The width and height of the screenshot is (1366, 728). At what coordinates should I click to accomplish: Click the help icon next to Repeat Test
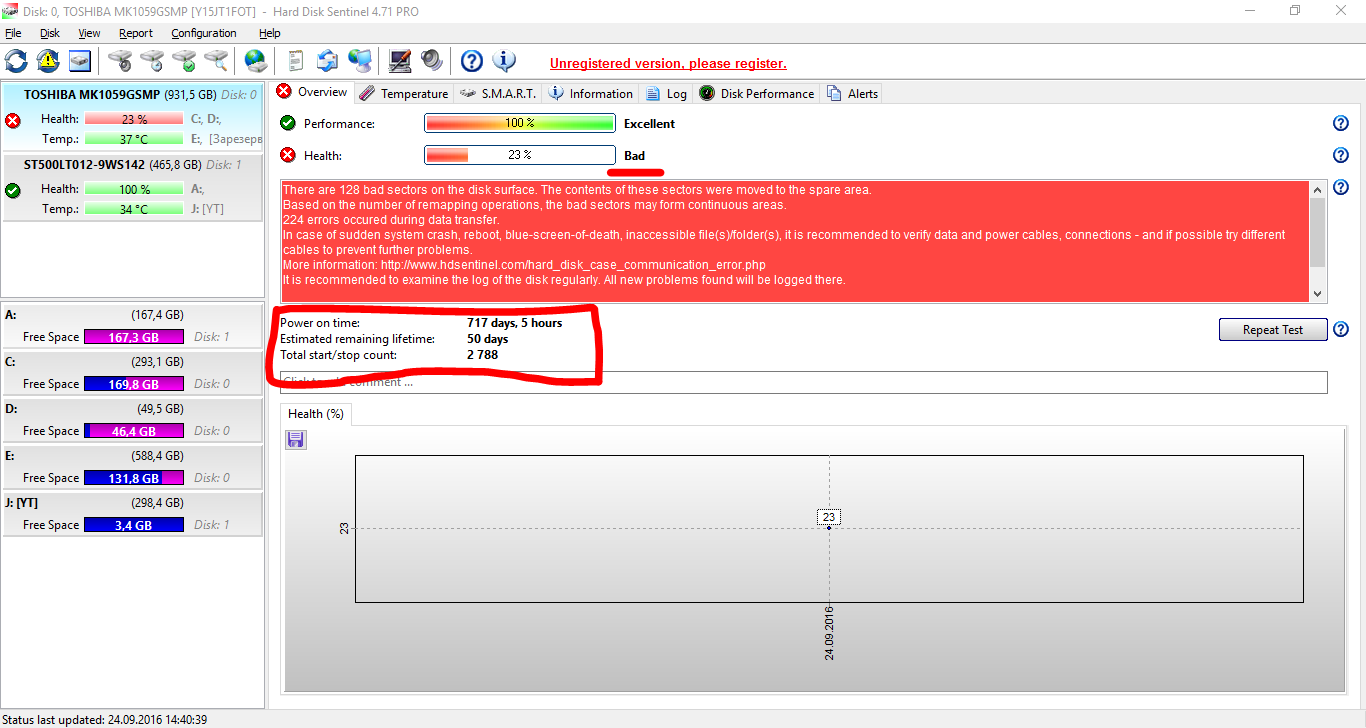pyautogui.click(x=1341, y=330)
